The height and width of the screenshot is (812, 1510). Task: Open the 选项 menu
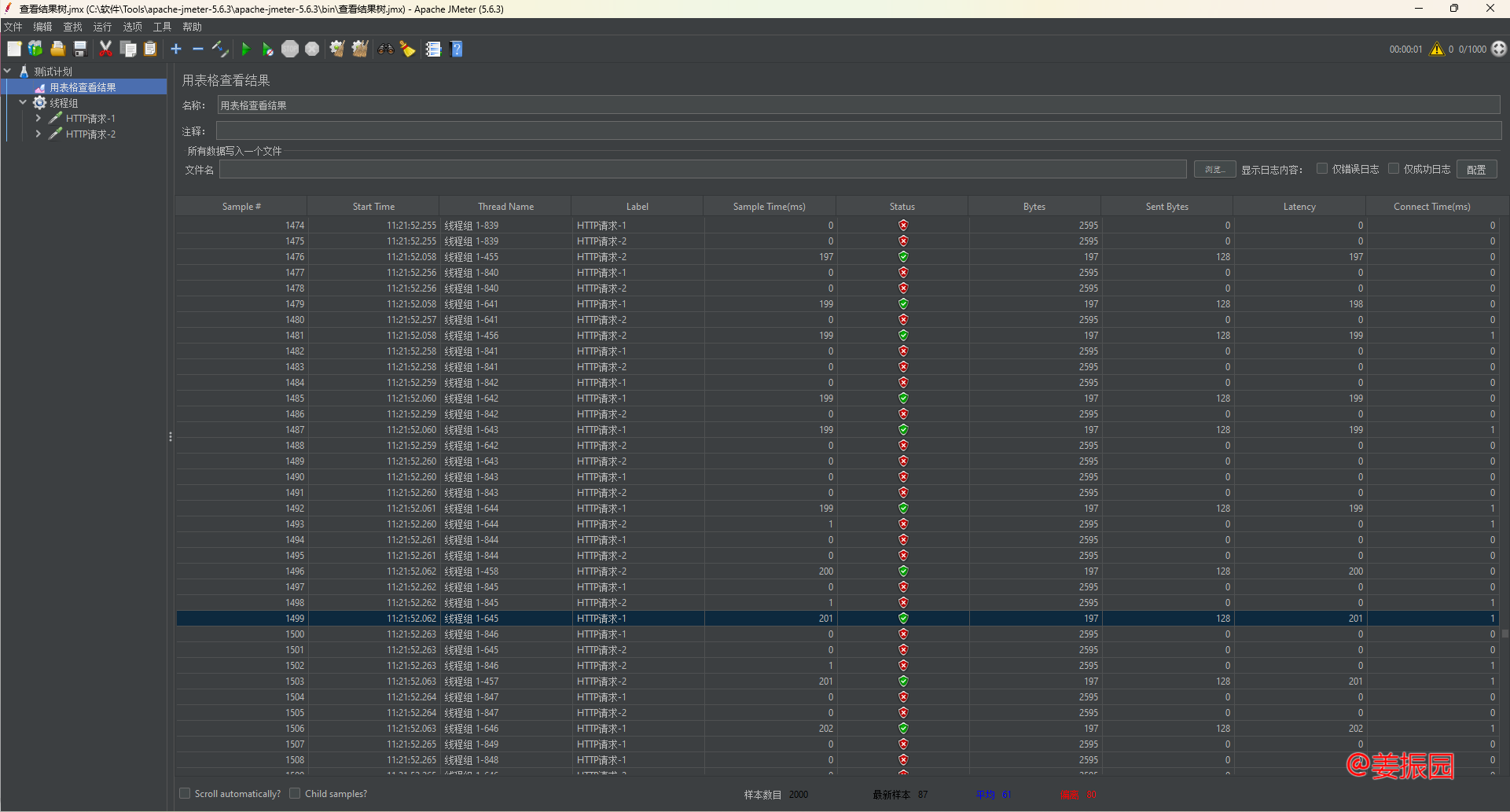click(132, 27)
